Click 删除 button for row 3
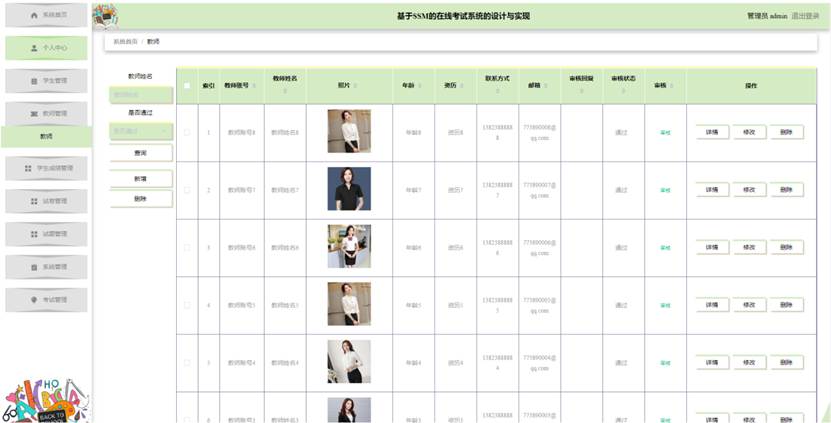This screenshot has height=423, width=831. pyautogui.click(x=786, y=247)
